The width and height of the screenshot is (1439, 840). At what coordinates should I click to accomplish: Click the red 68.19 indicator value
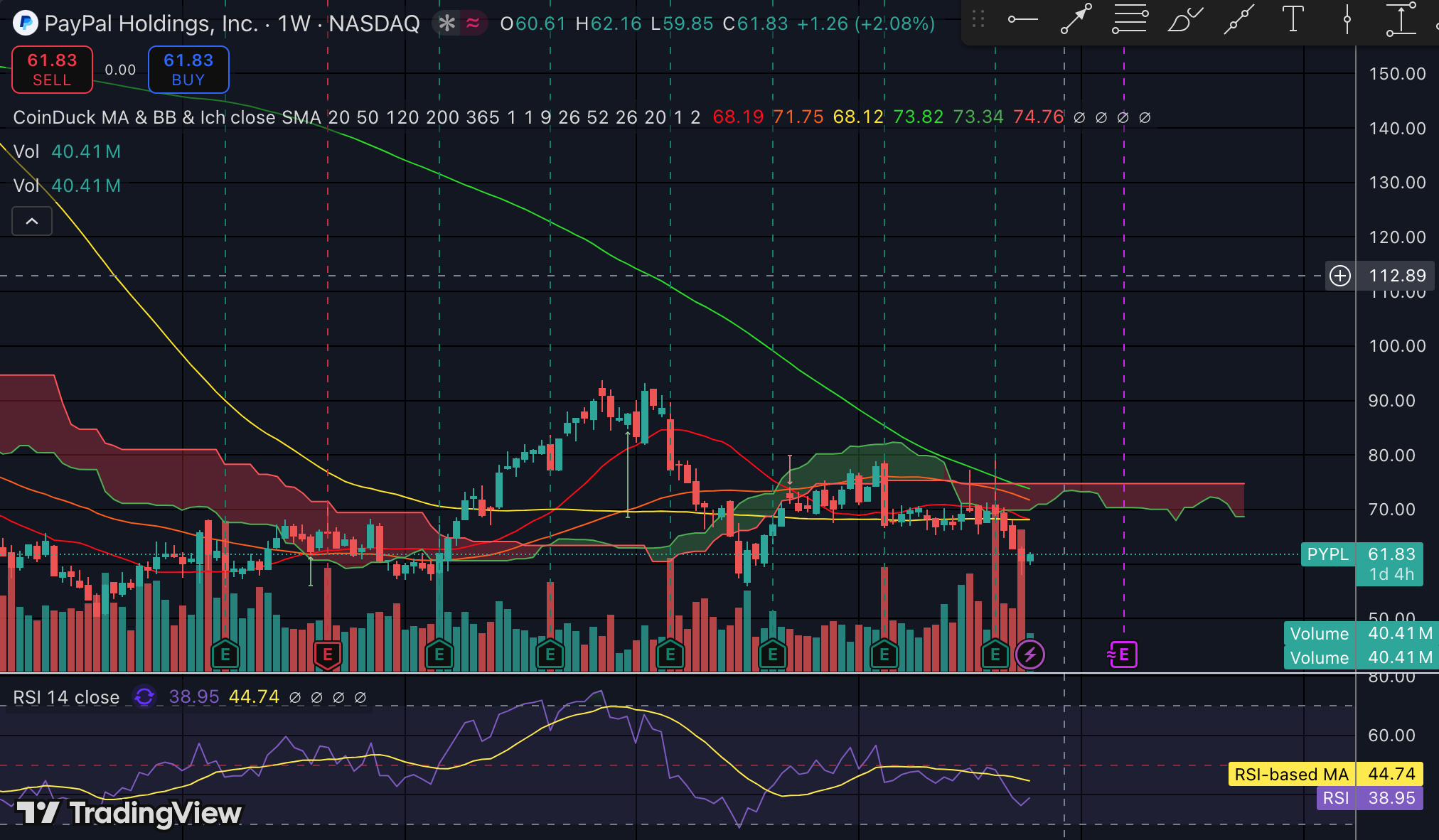[x=738, y=117]
